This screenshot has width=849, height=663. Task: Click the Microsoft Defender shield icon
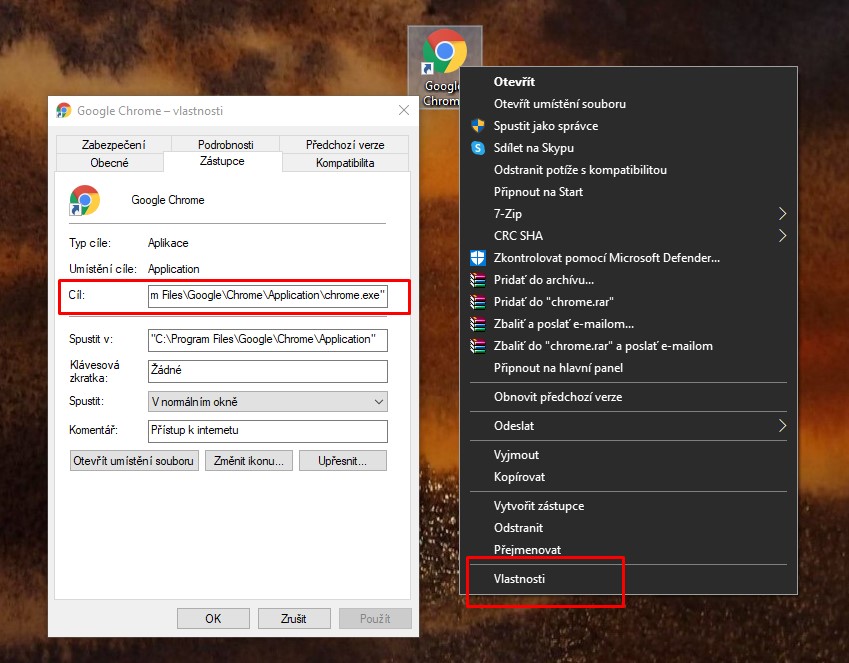(477, 258)
